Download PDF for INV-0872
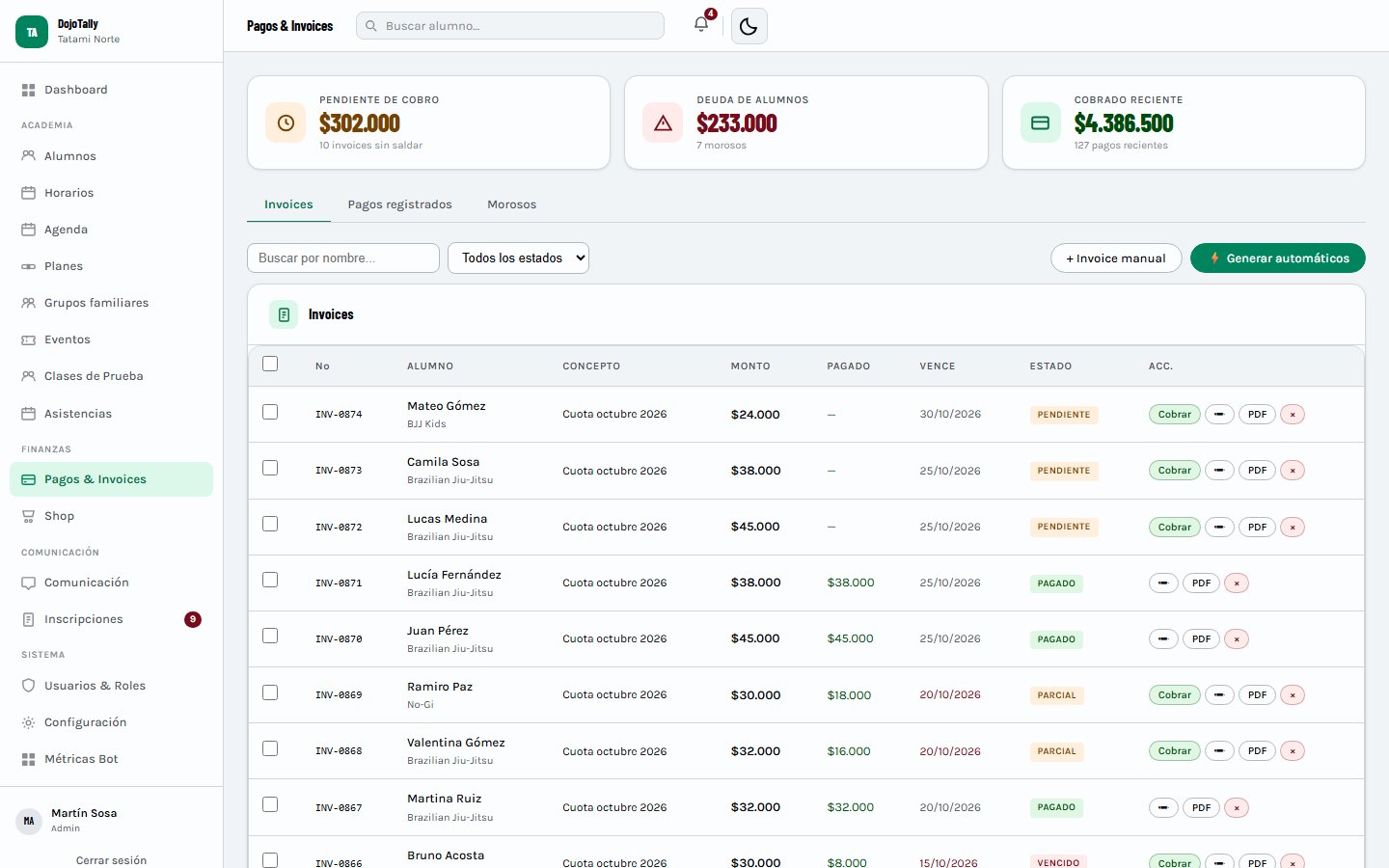This screenshot has width=1389, height=868. pyautogui.click(x=1257, y=527)
